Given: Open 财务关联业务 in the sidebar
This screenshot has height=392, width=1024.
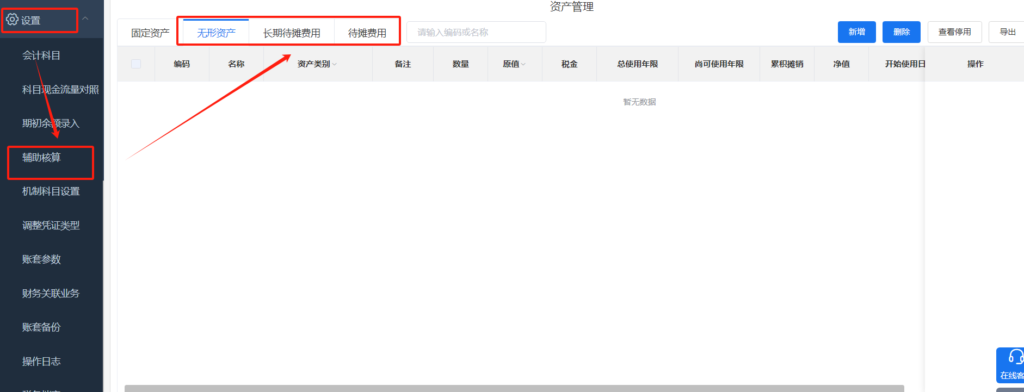Looking at the screenshot, I should pos(51,293).
